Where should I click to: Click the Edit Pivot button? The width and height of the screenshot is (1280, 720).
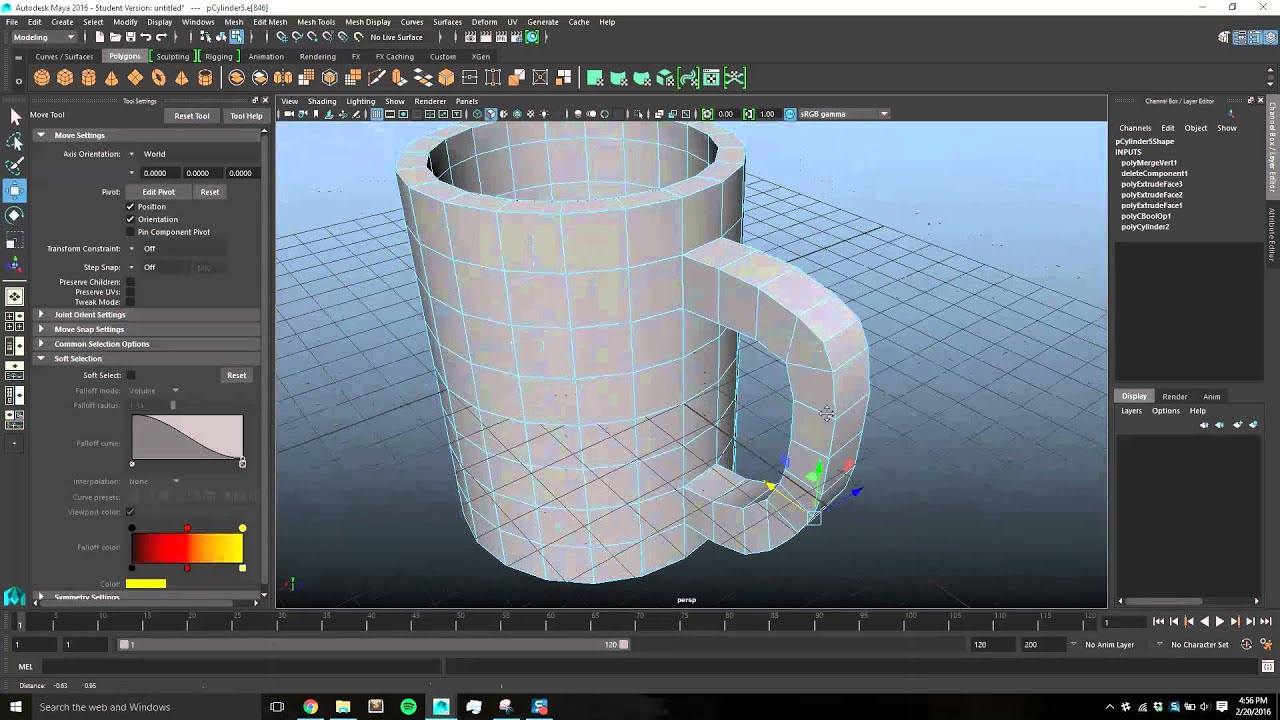pos(158,192)
